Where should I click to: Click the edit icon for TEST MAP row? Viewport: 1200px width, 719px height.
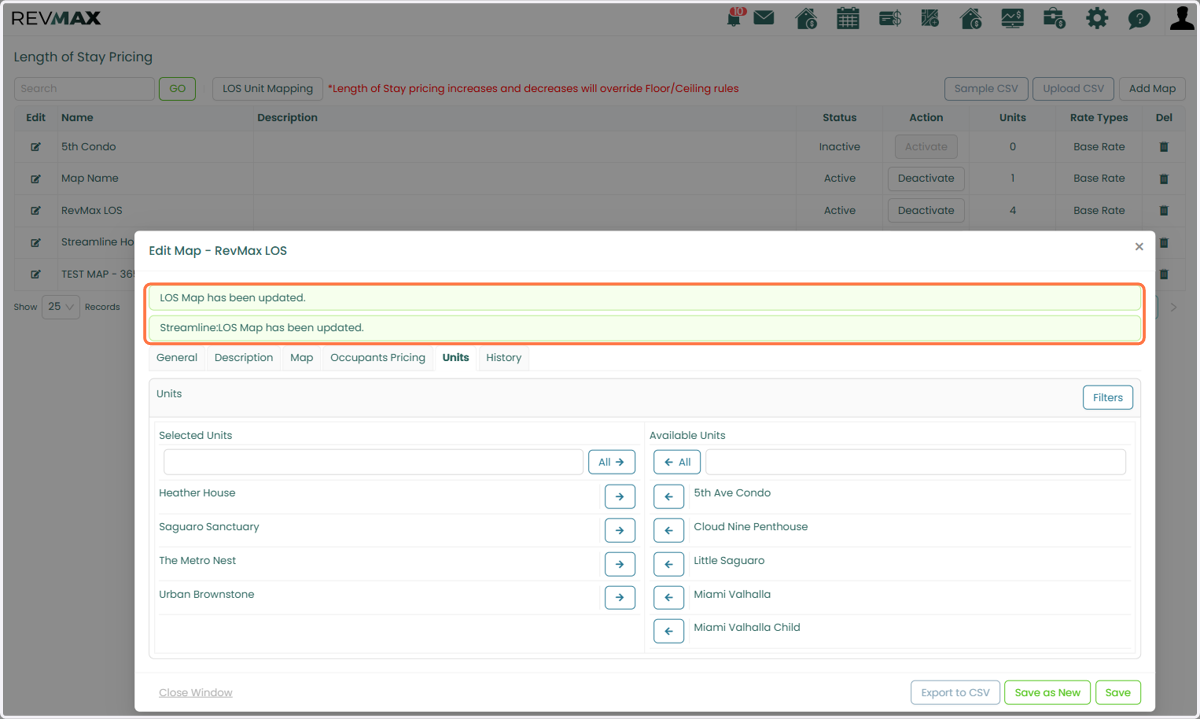click(36, 275)
